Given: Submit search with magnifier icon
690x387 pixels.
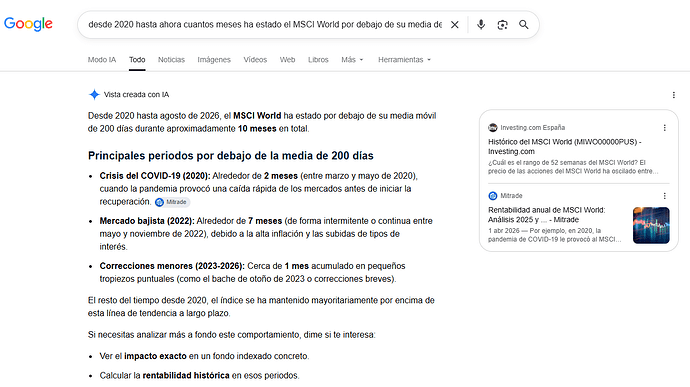Looking at the screenshot, I should [x=524, y=25].
